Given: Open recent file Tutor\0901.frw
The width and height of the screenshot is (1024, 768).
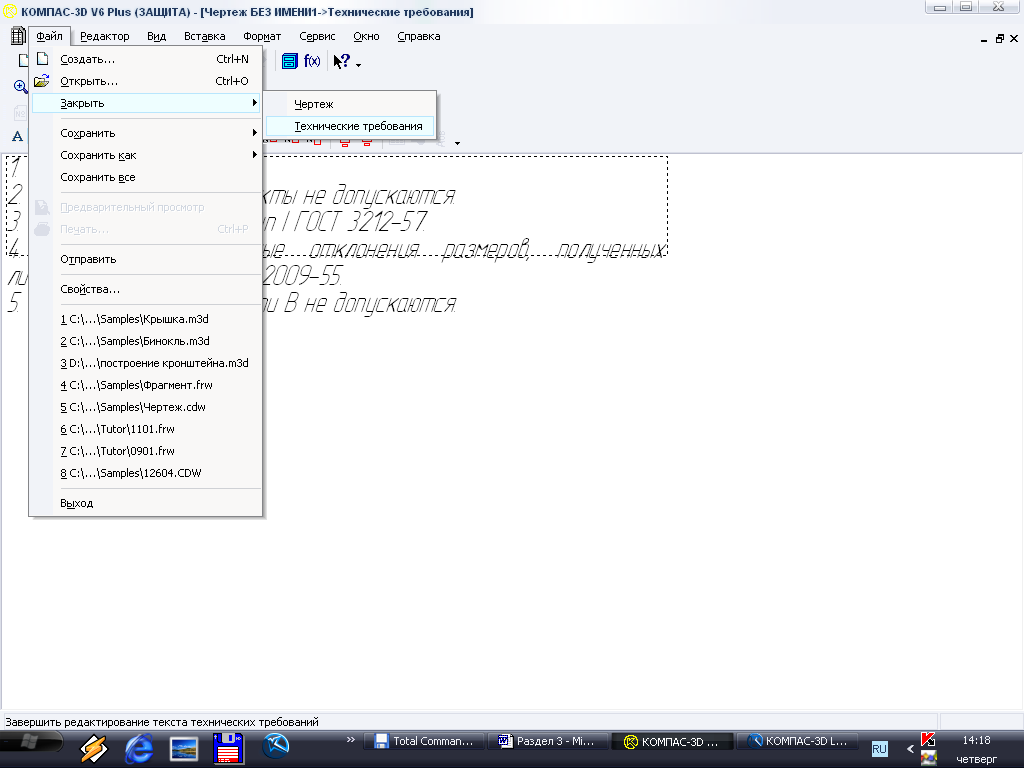Looking at the screenshot, I should click(x=146, y=451).
